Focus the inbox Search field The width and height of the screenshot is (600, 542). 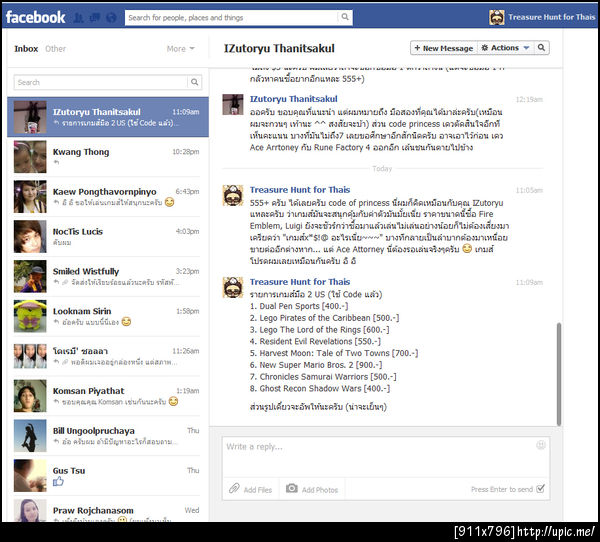click(101, 82)
